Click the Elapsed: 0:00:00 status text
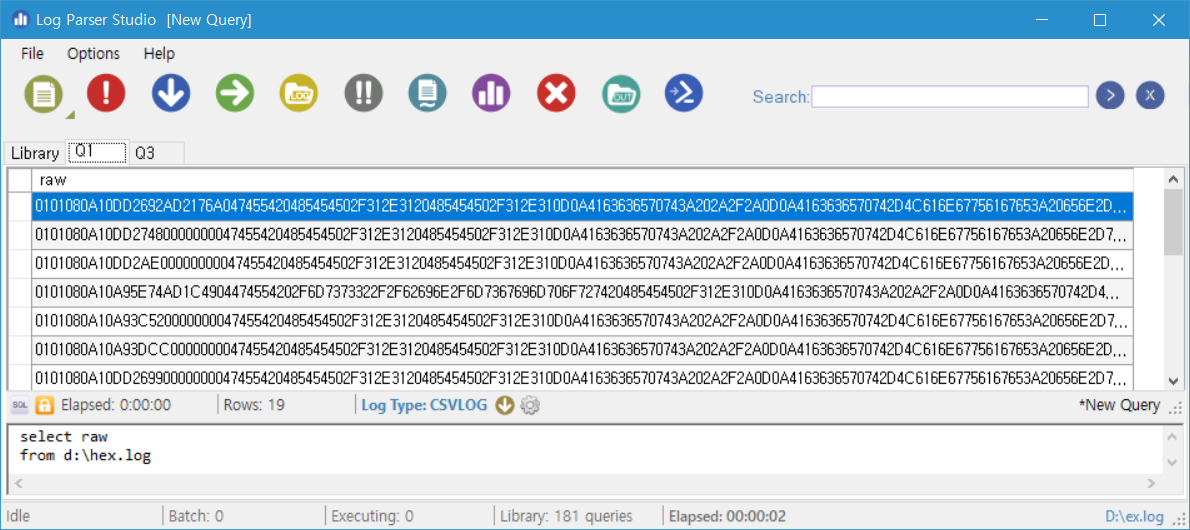This screenshot has width=1190, height=530. (x=115, y=405)
